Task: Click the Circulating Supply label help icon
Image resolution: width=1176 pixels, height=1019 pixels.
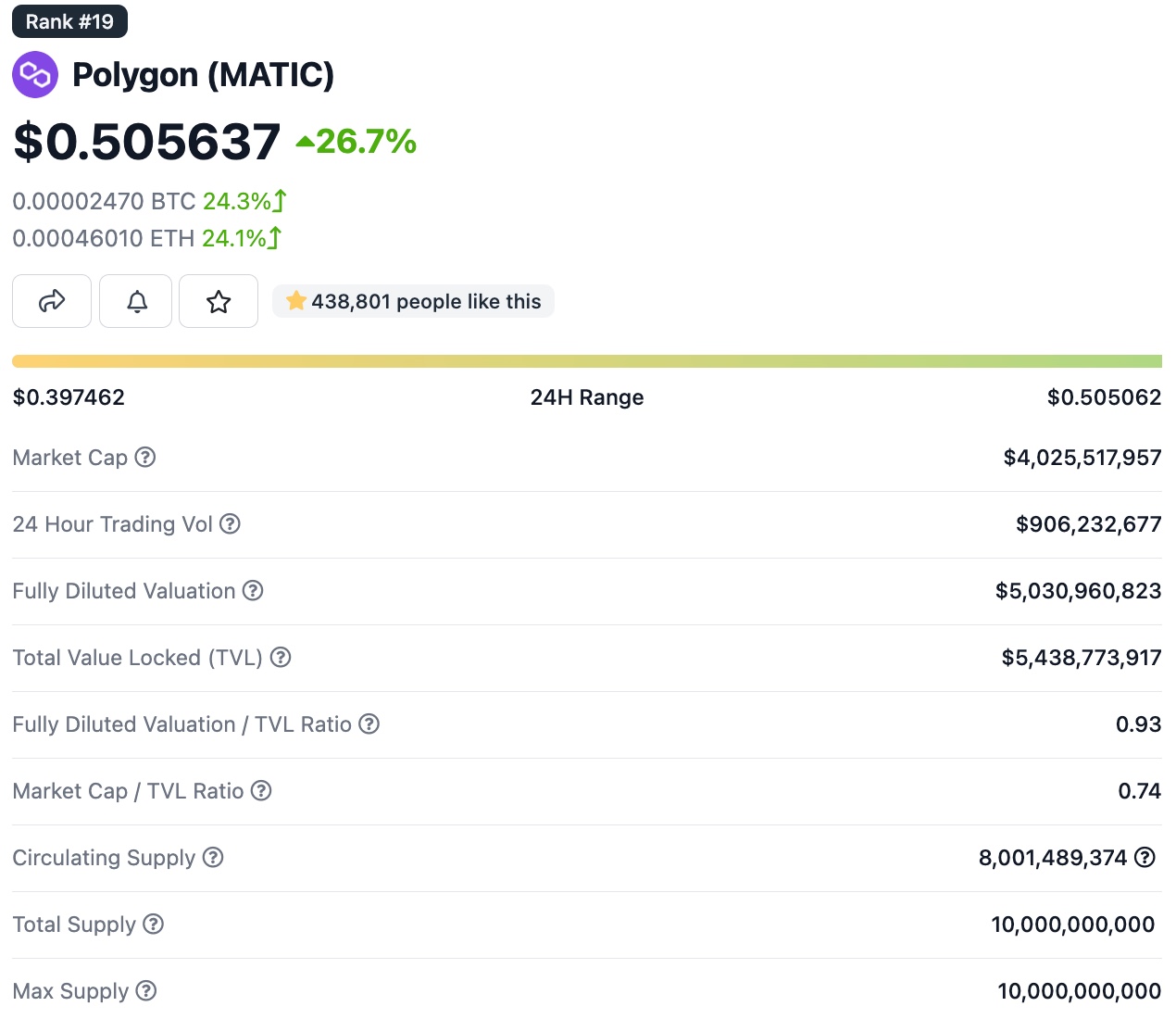Action: click(213, 857)
